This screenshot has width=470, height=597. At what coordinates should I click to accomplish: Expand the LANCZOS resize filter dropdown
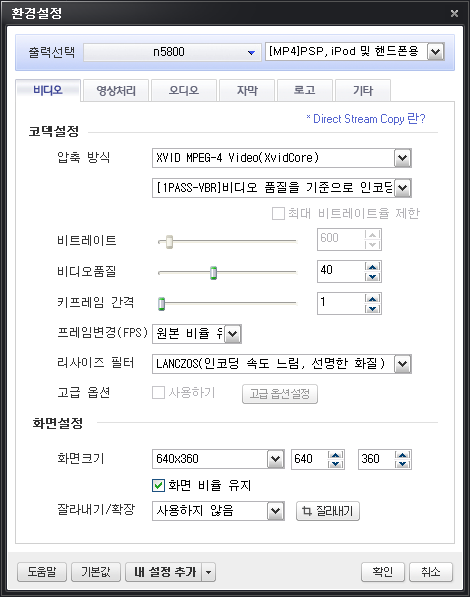coord(403,364)
